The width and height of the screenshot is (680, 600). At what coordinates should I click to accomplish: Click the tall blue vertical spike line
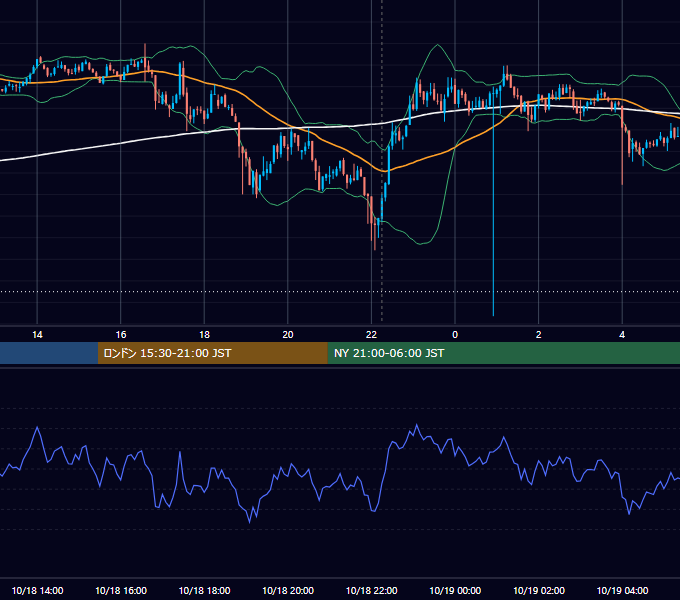tap(493, 208)
